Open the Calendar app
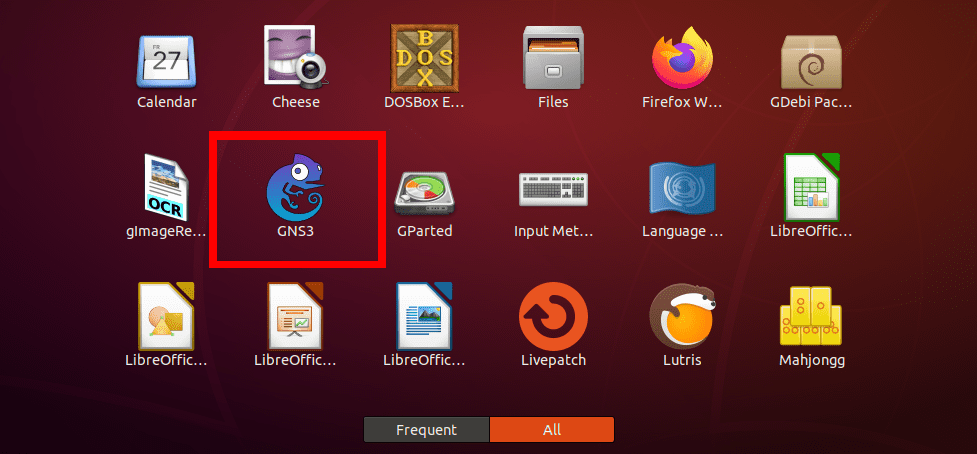The width and height of the screenshot is (977, 454). 166,60
